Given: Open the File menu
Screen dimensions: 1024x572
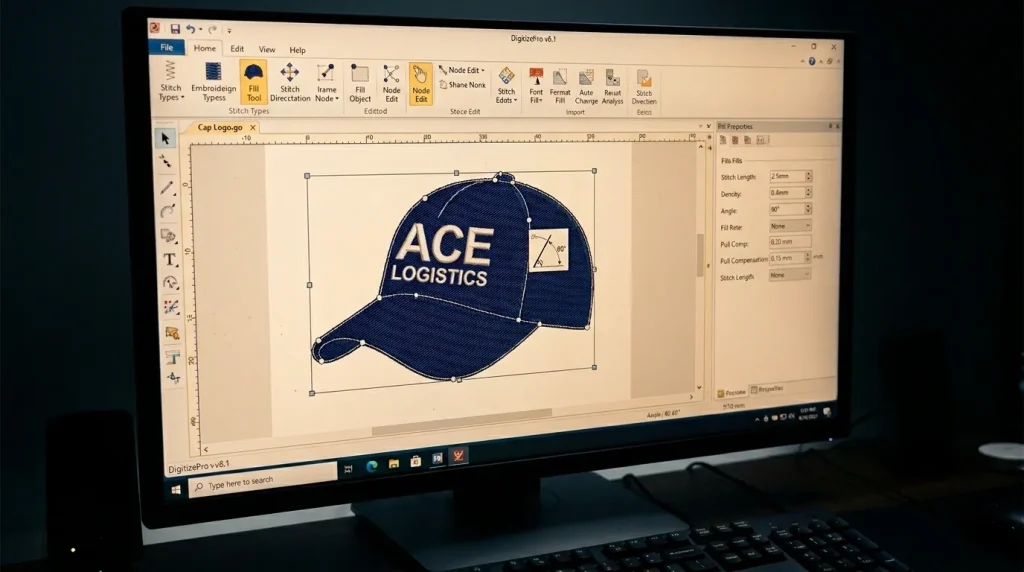Looking at the screenshot, I should click(167, 47).
